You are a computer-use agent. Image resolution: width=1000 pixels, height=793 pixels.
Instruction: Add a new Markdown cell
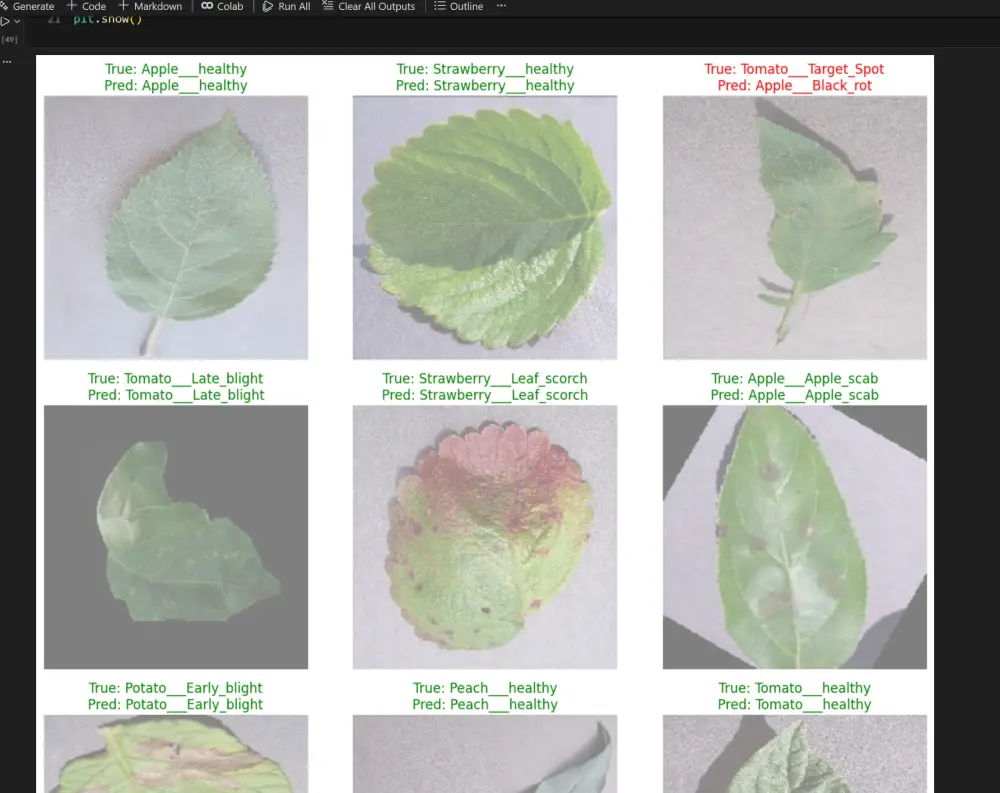tap(151, 6)
